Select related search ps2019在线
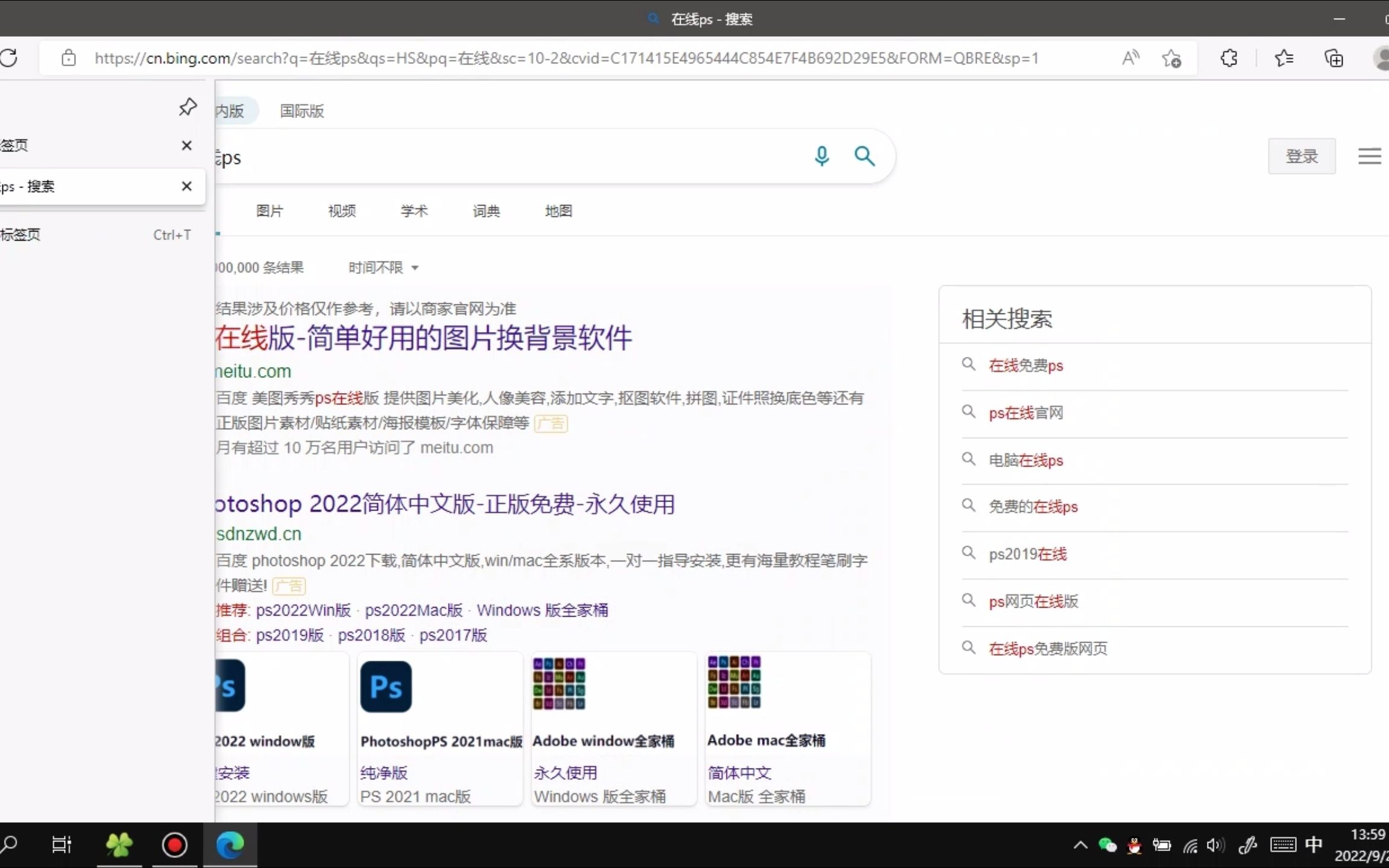Image resolution: width=1389 pixels, height=868 pixels. (x=1027, y=554)
